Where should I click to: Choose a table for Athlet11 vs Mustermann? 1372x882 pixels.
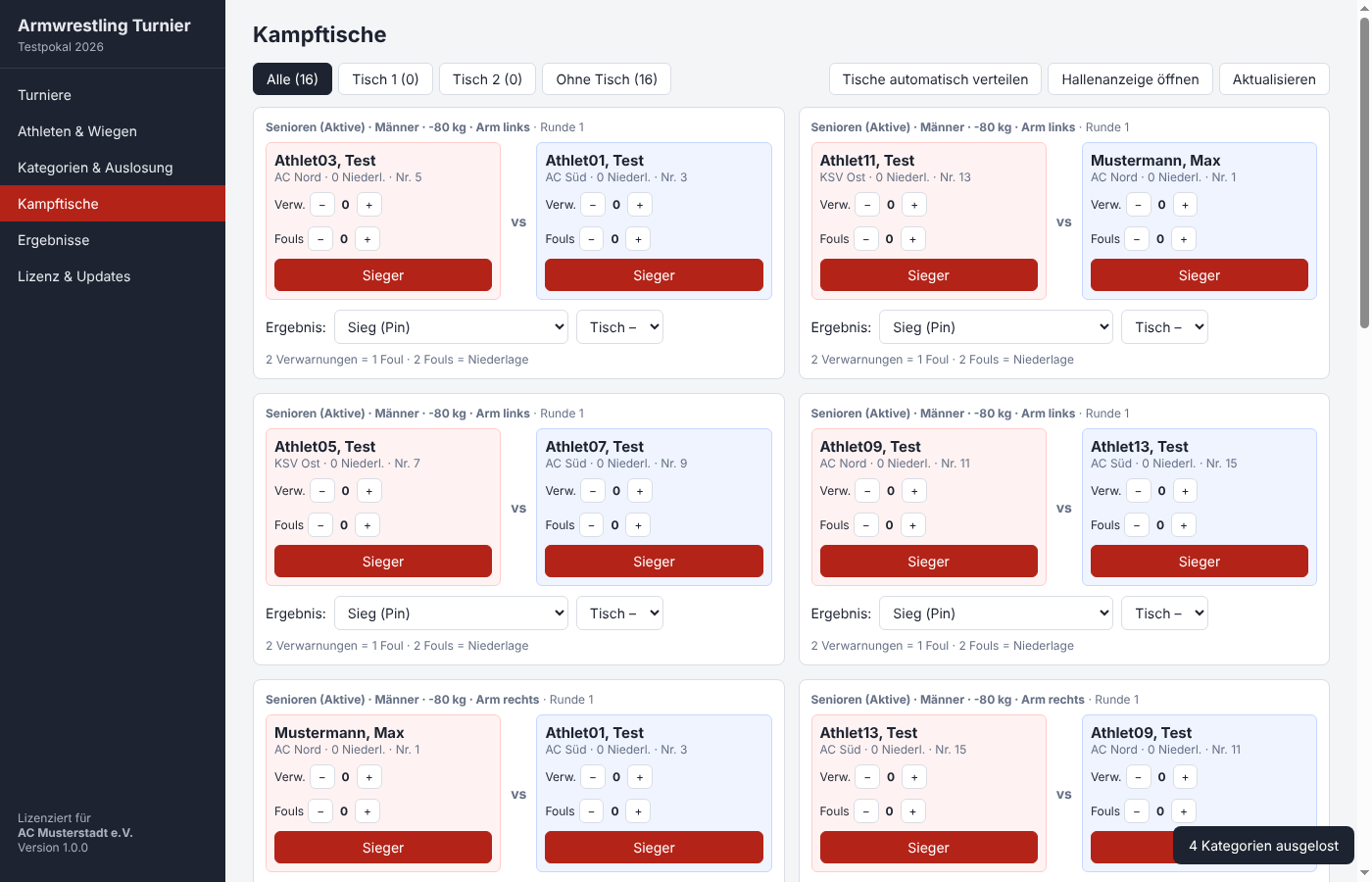click(x=1164, y=327)
